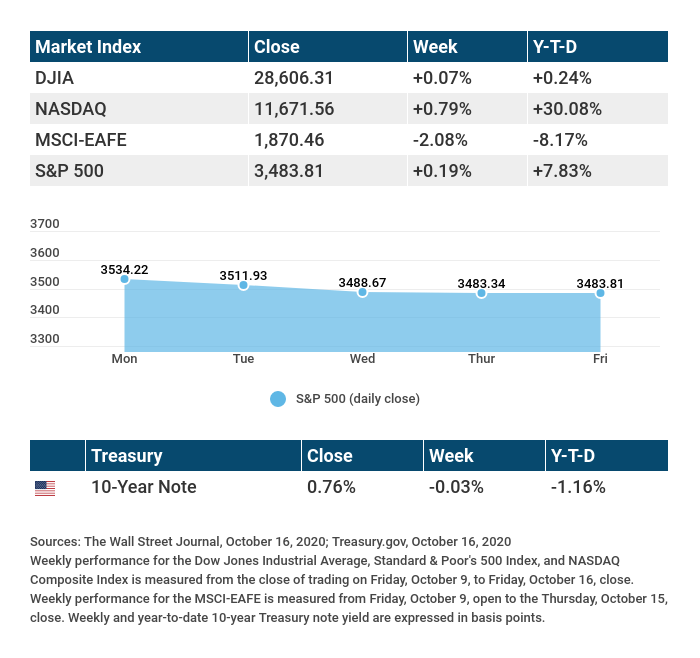The height and width of the screenshot is (658, 700).
Task: Click the Y-T-D header in index table
Action: 557,47
